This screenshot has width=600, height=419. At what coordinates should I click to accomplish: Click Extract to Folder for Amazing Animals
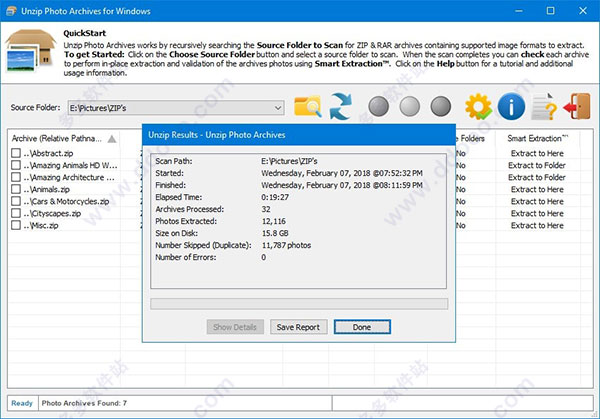click(x=537, y=165)
